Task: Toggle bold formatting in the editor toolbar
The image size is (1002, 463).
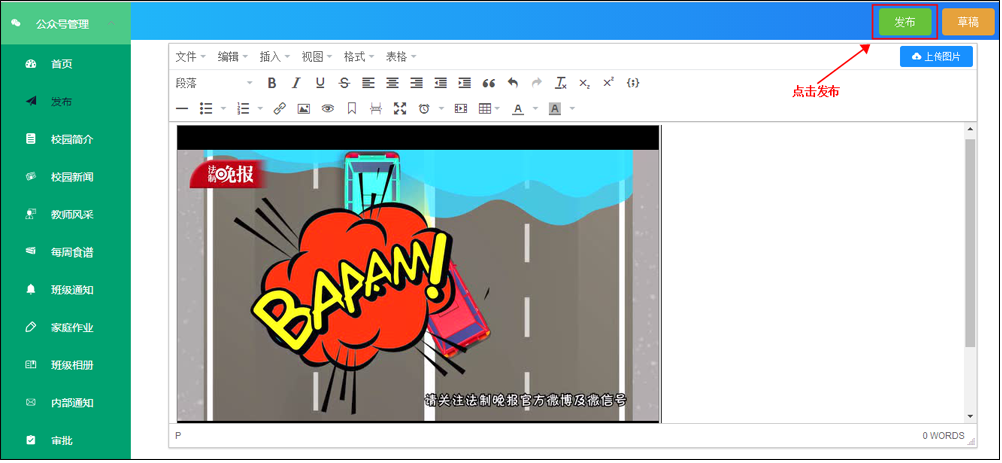Action: [x=270, y=83]
